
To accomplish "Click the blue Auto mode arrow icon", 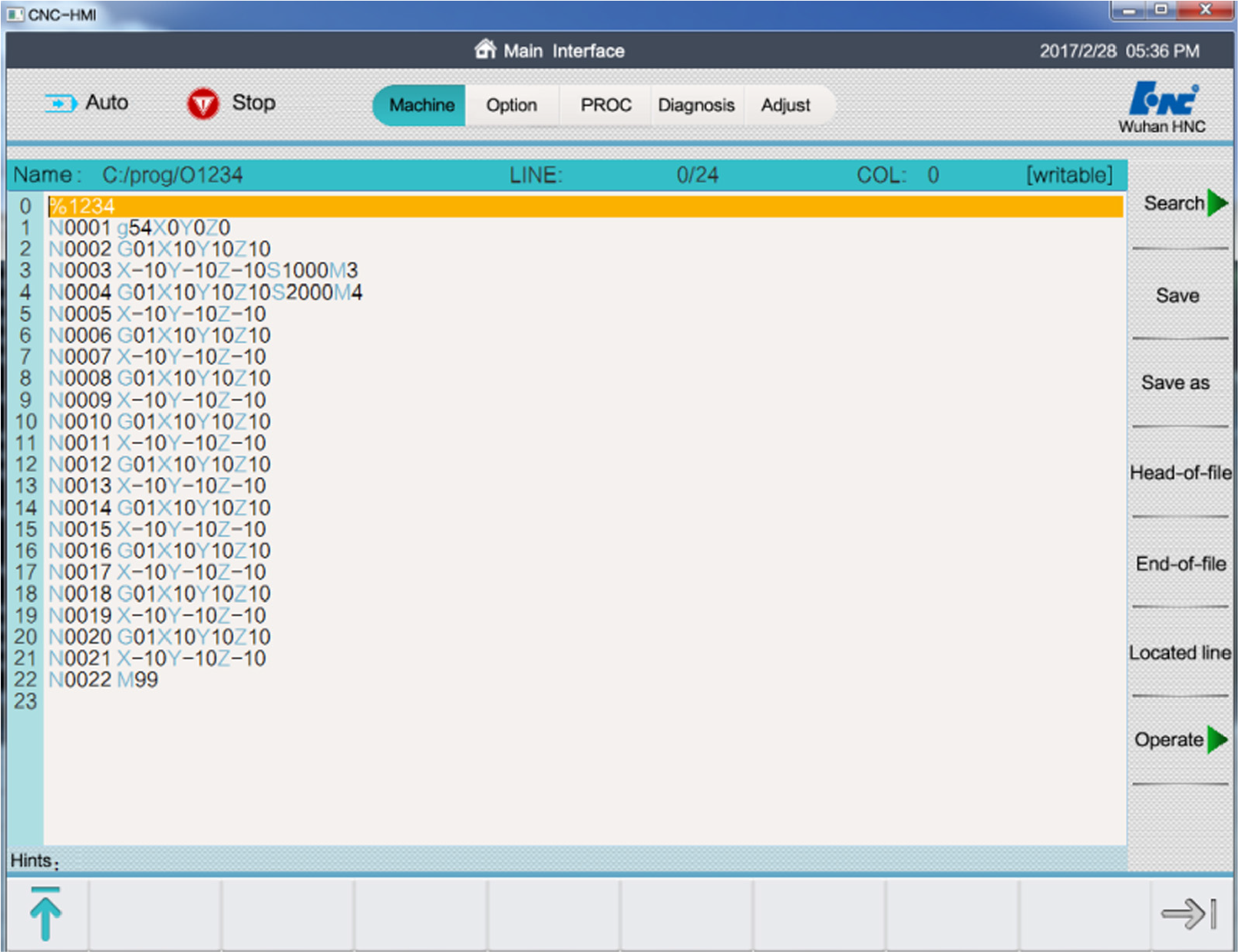I will pyautogui.click(x=61, y=103).
